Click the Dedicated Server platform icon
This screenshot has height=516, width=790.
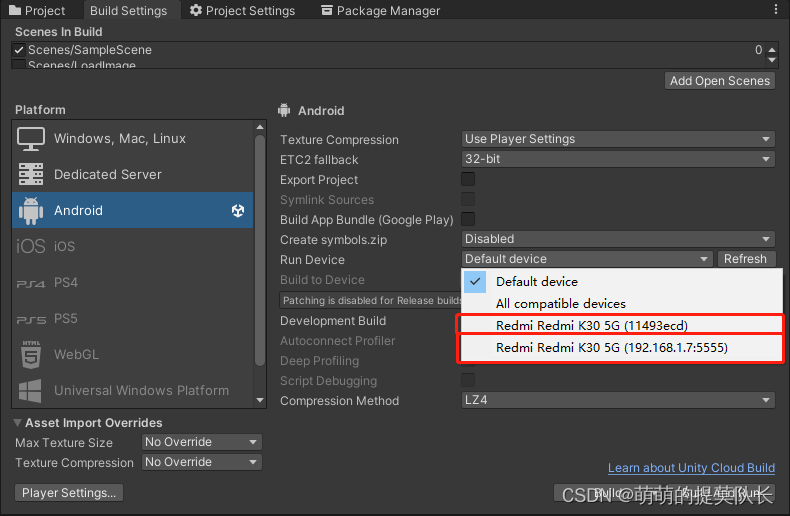pyautogui.click(x=31, y=174)
